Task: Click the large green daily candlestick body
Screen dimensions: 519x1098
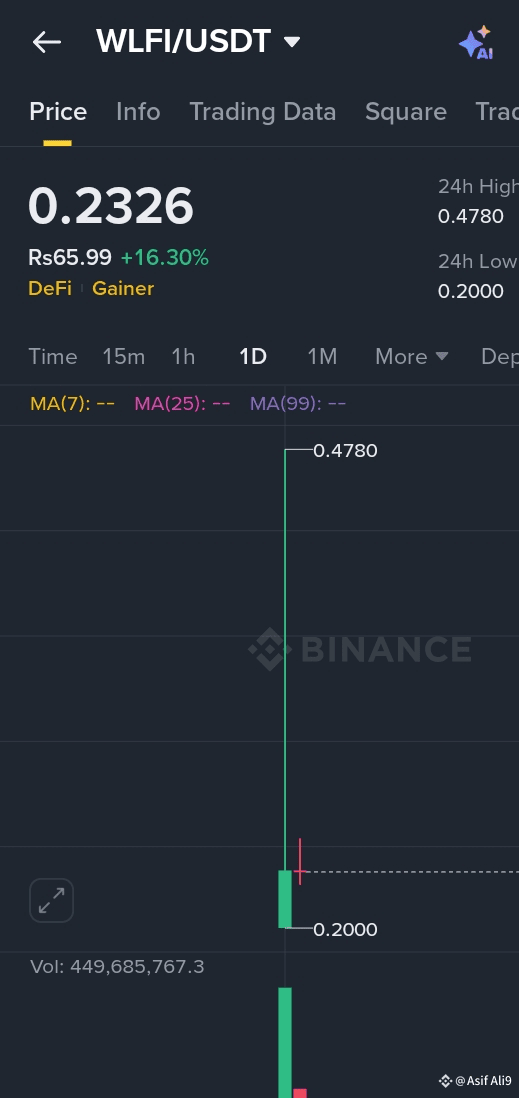Action: [x=285, y=899]
